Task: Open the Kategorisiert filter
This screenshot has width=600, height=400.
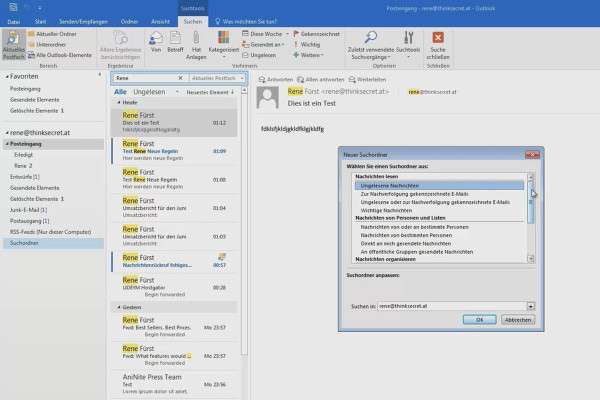Action: coord(224,45)
